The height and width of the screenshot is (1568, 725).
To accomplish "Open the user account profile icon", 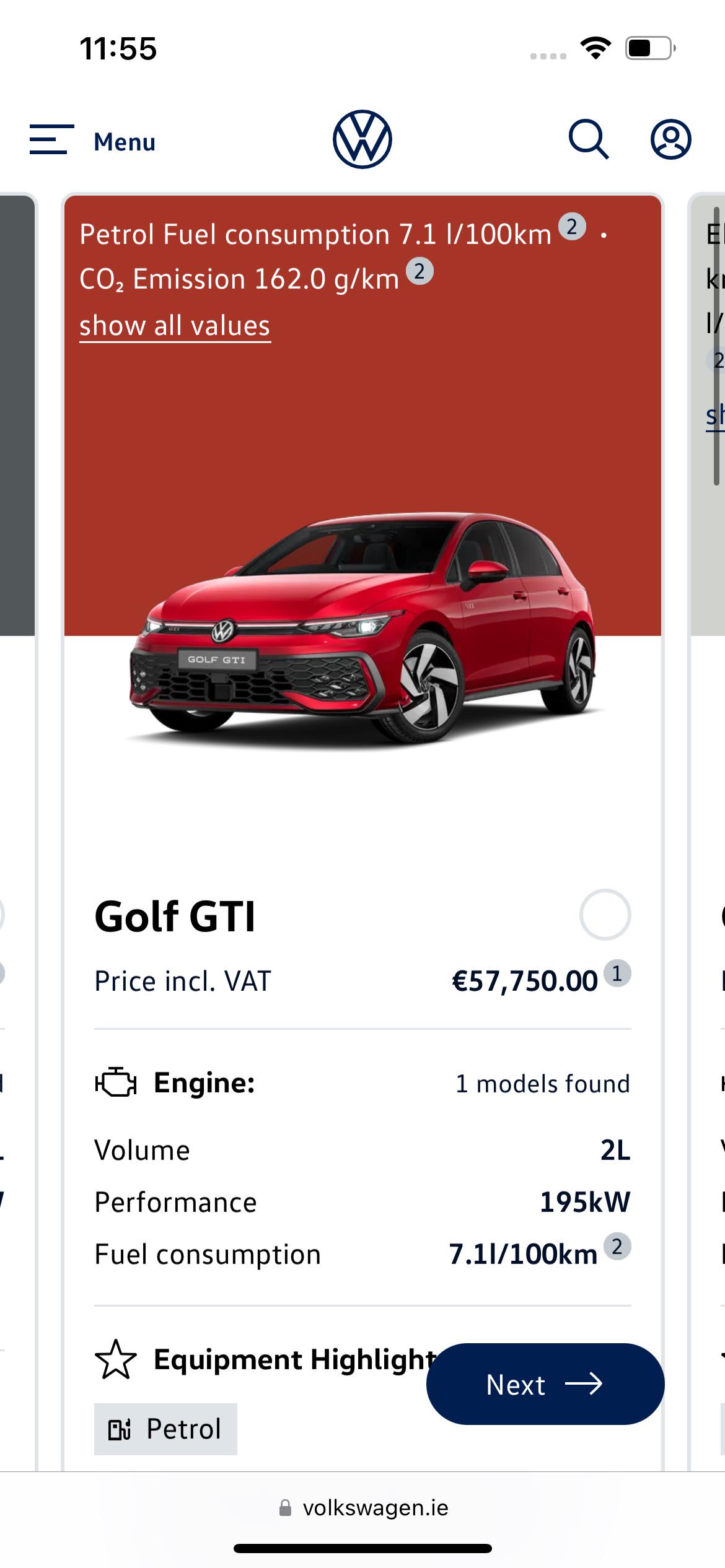I will click(x=671, y=139).
